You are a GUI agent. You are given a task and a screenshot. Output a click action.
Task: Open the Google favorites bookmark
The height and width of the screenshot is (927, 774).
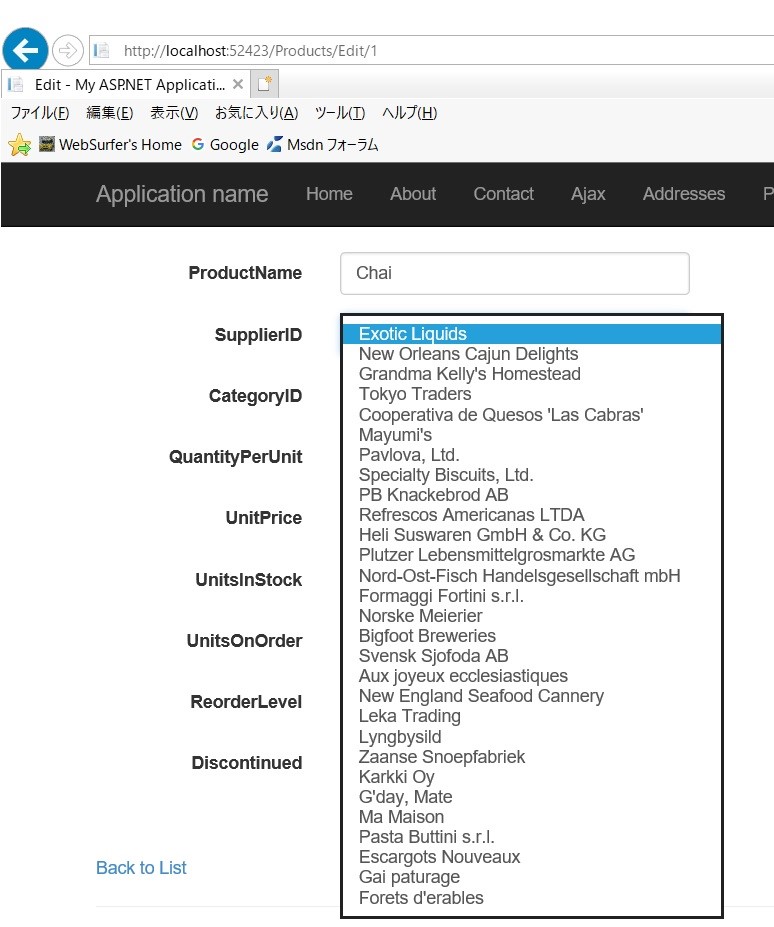click(x=225, y=145)
